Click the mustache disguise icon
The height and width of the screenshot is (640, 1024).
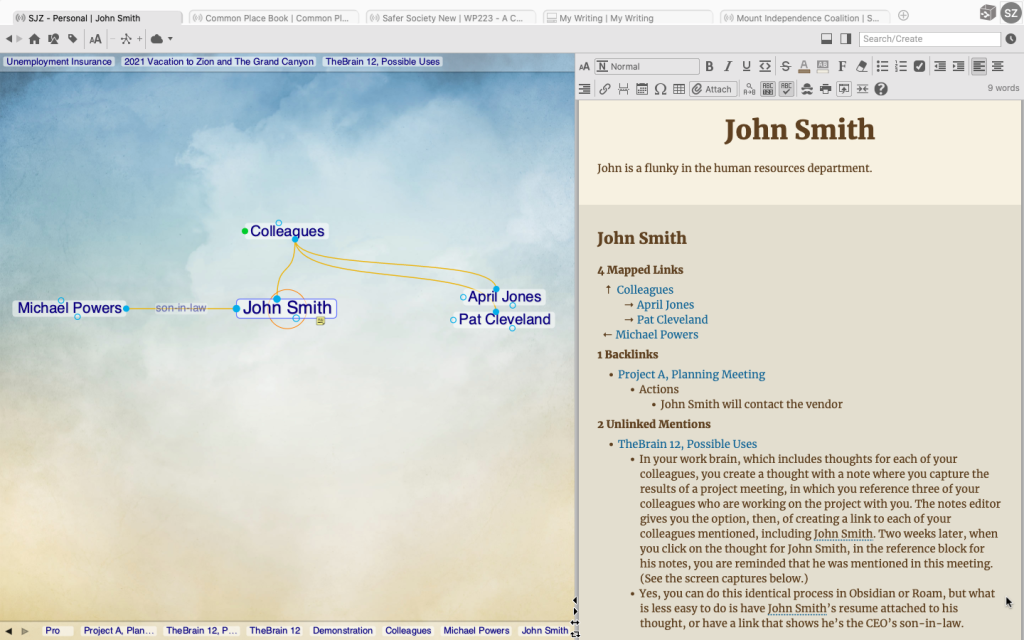pos(807,89)
